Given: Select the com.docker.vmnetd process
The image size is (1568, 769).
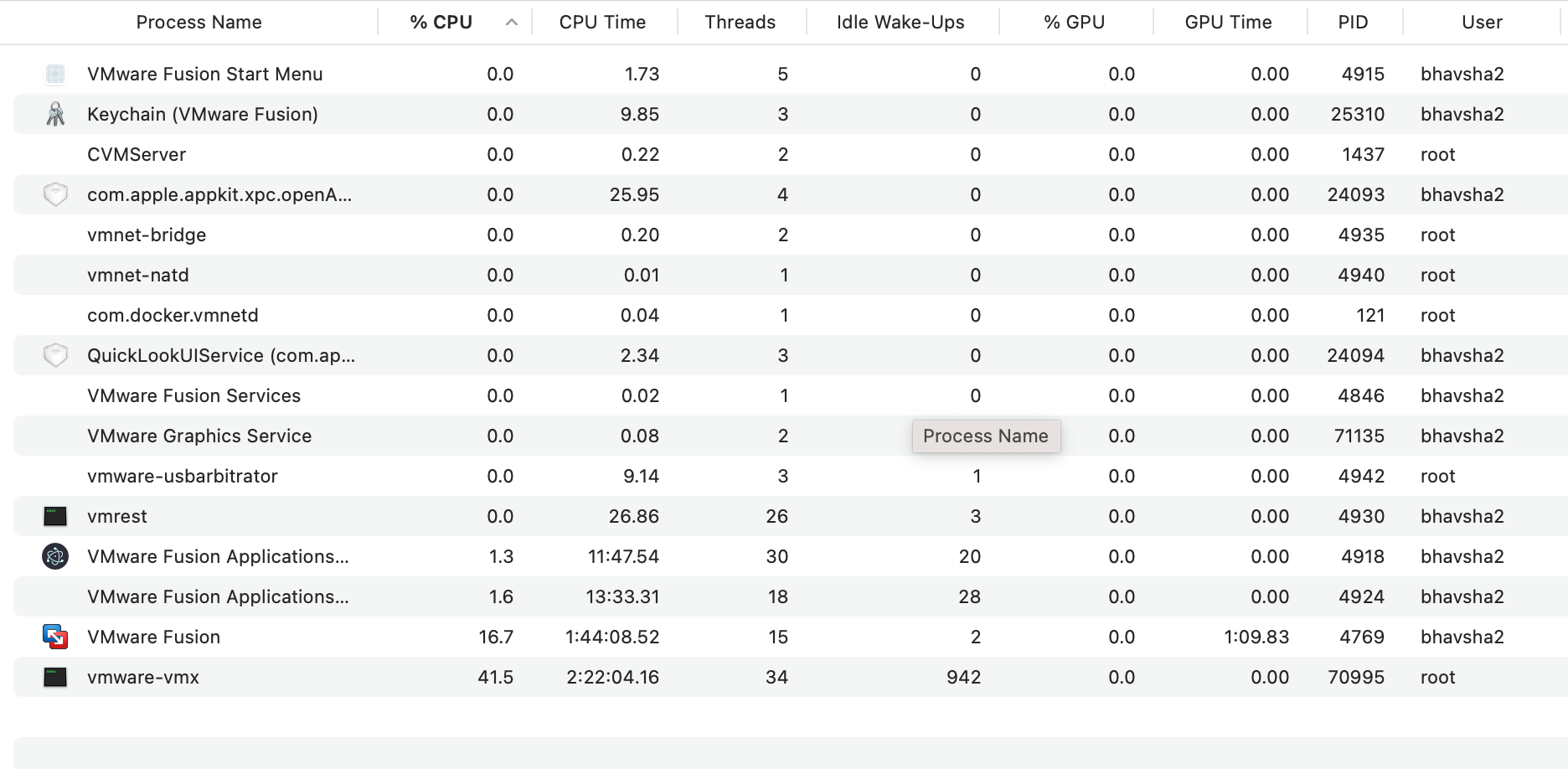Looking at the screenshot, I should (x=173, y=316).
